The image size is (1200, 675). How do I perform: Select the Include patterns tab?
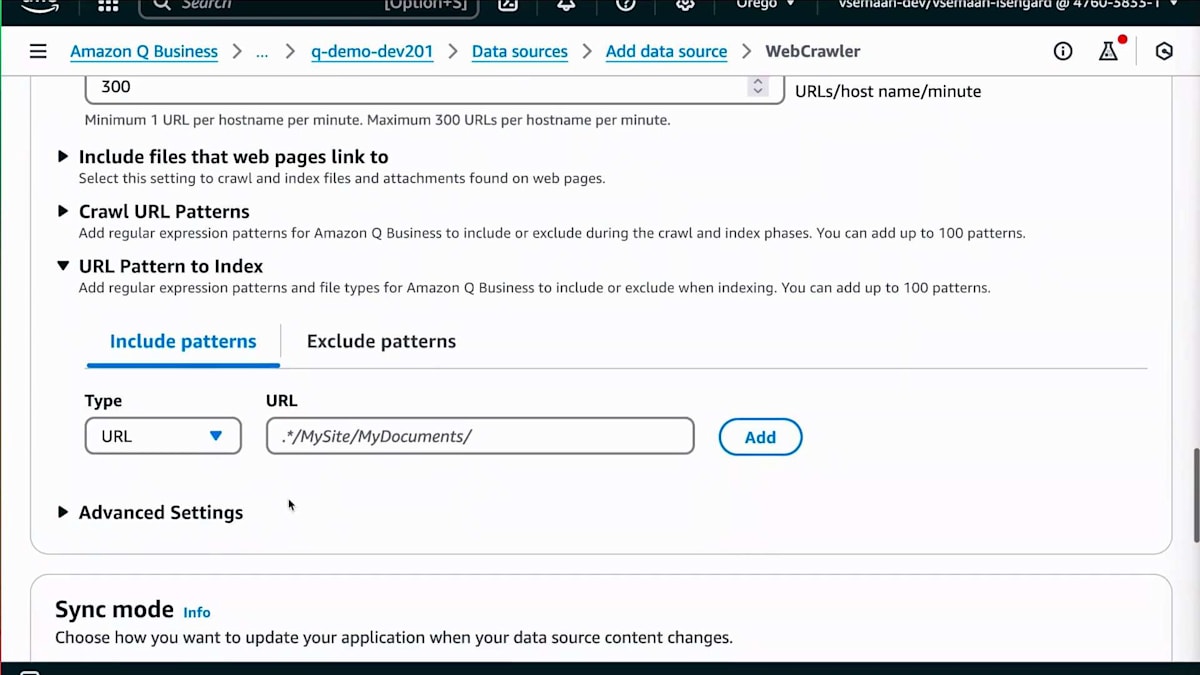point(183,342)
